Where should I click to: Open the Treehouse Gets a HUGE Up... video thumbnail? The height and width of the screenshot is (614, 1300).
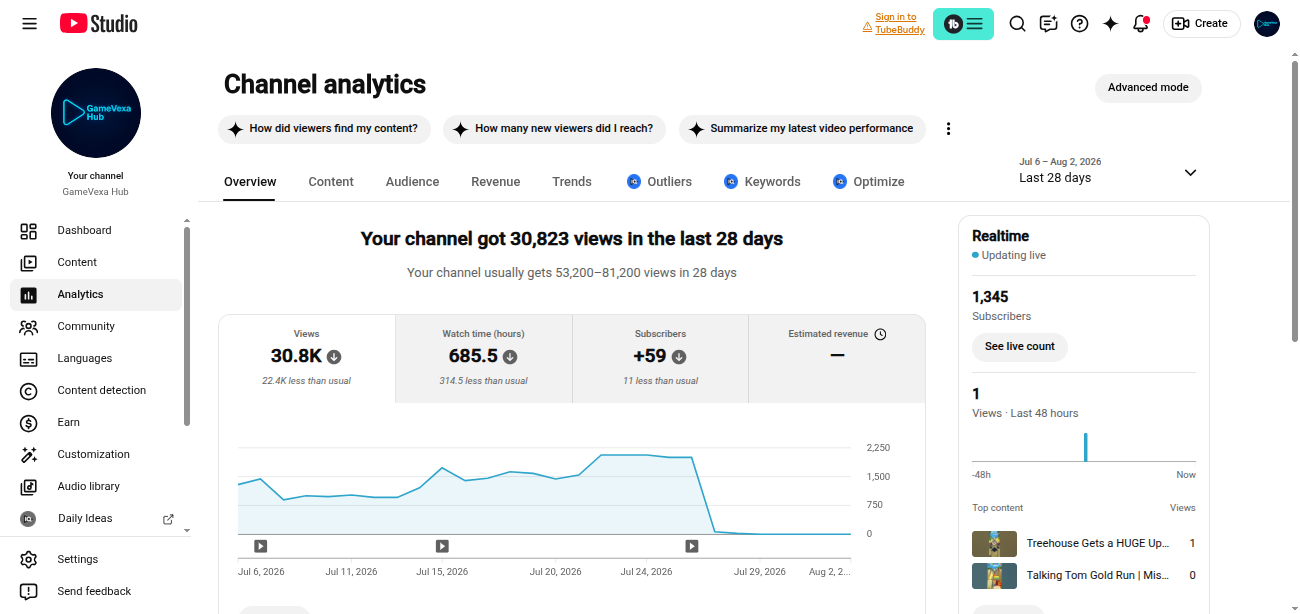click(994, 544)
